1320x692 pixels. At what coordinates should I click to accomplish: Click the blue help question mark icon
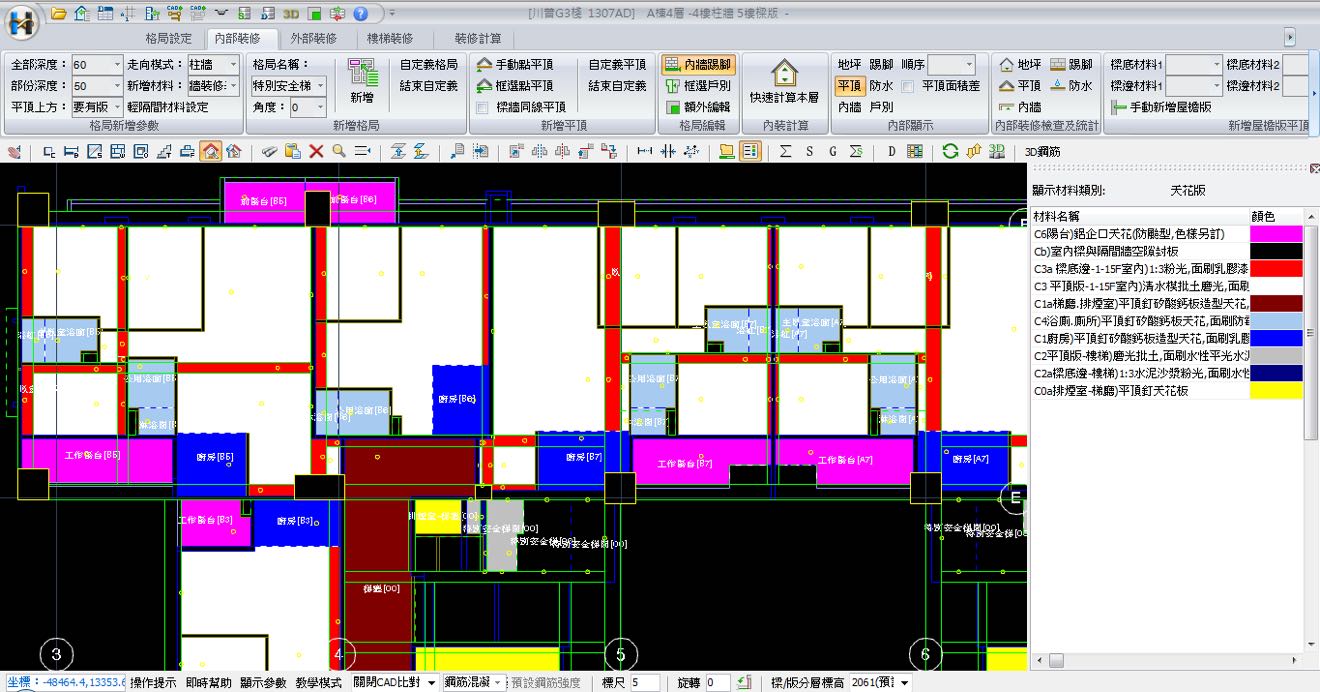tap(360, 14)
